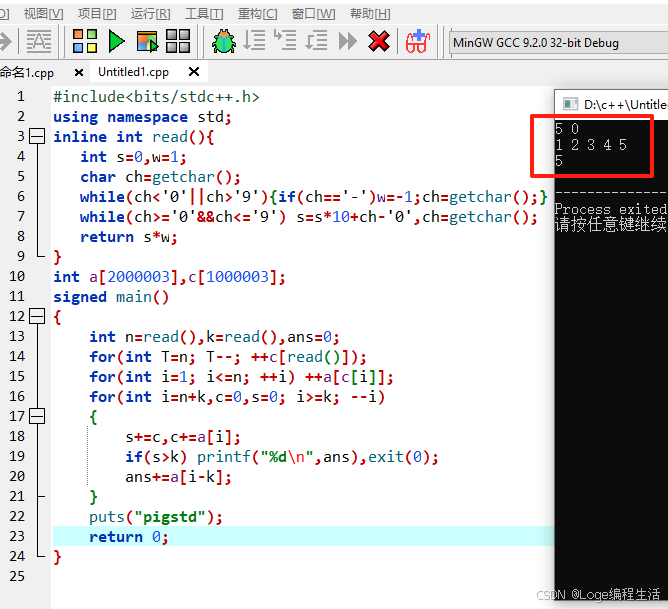668x609 pixels.
Task: Open the 运行[R] menu
Action: click(x=150, y=14)
